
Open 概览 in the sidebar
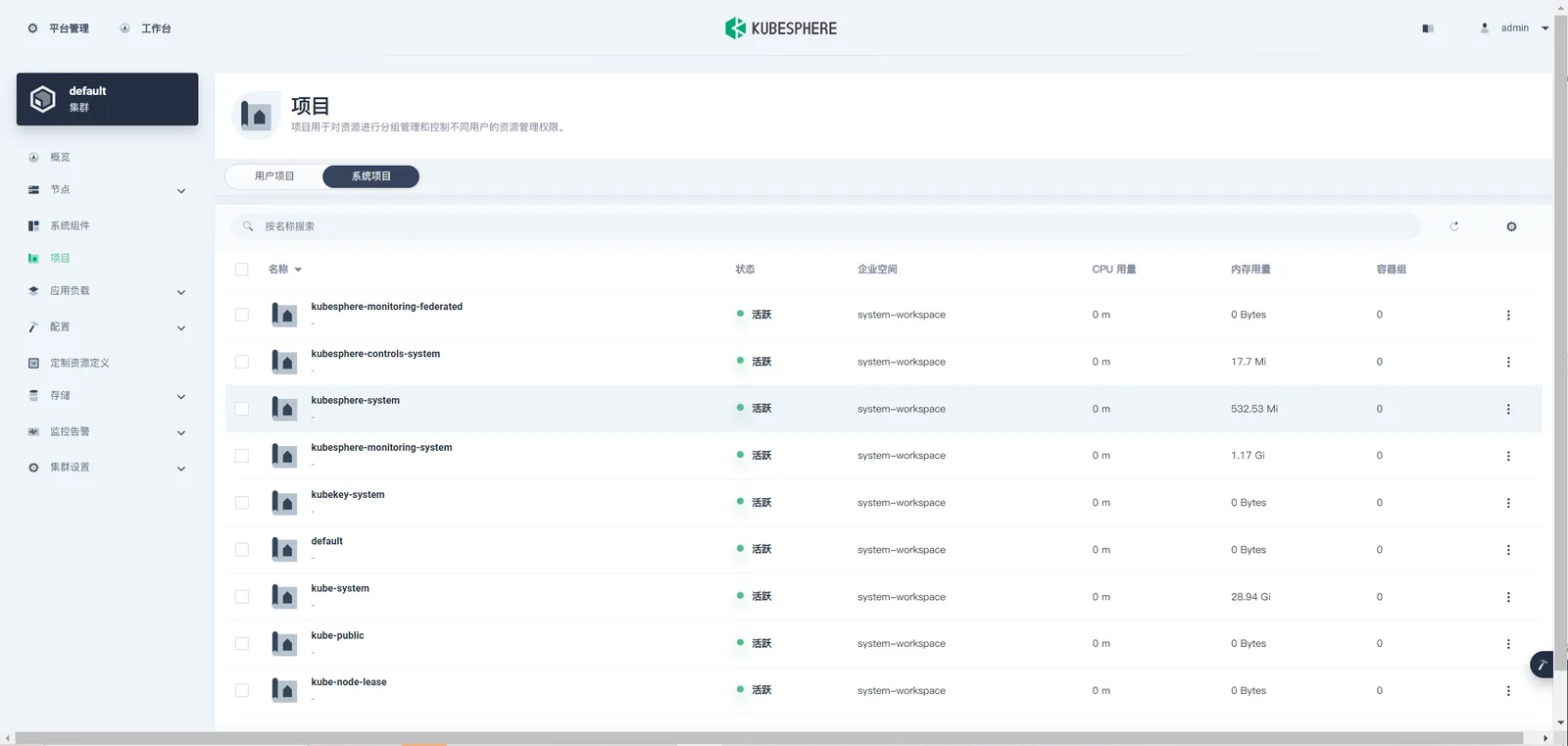[x=60, y=158]
